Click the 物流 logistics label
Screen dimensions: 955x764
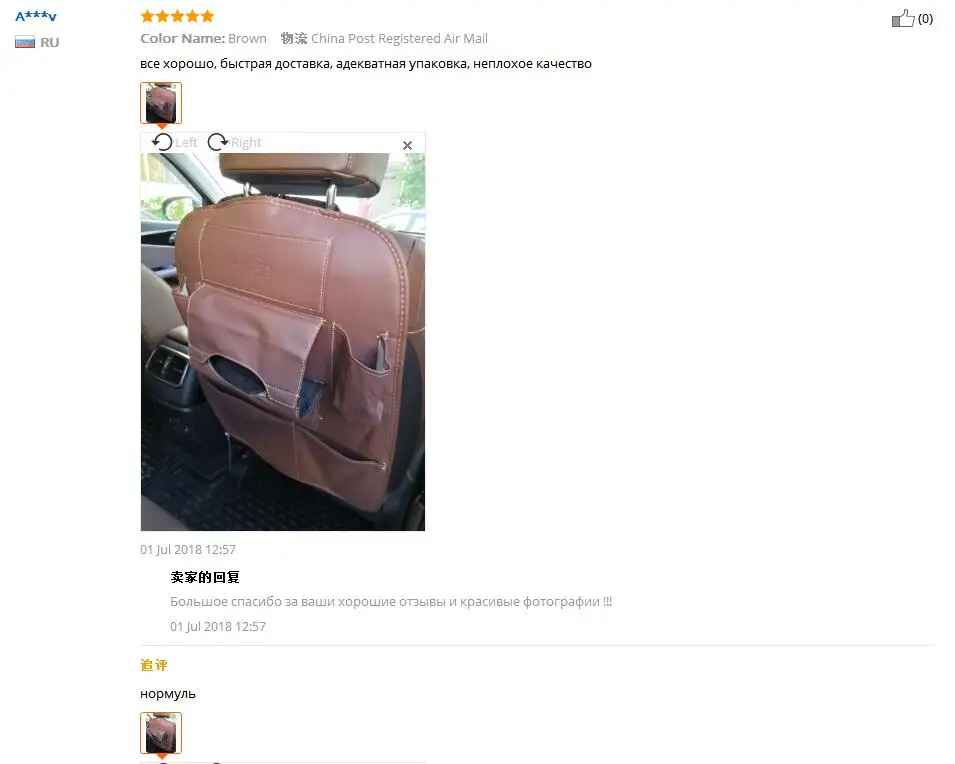coord(294,38)
